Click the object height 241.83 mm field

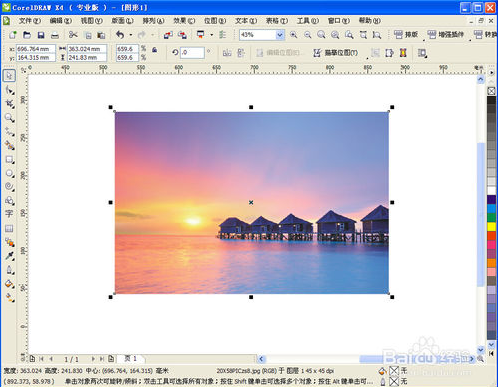coord(87,58)
